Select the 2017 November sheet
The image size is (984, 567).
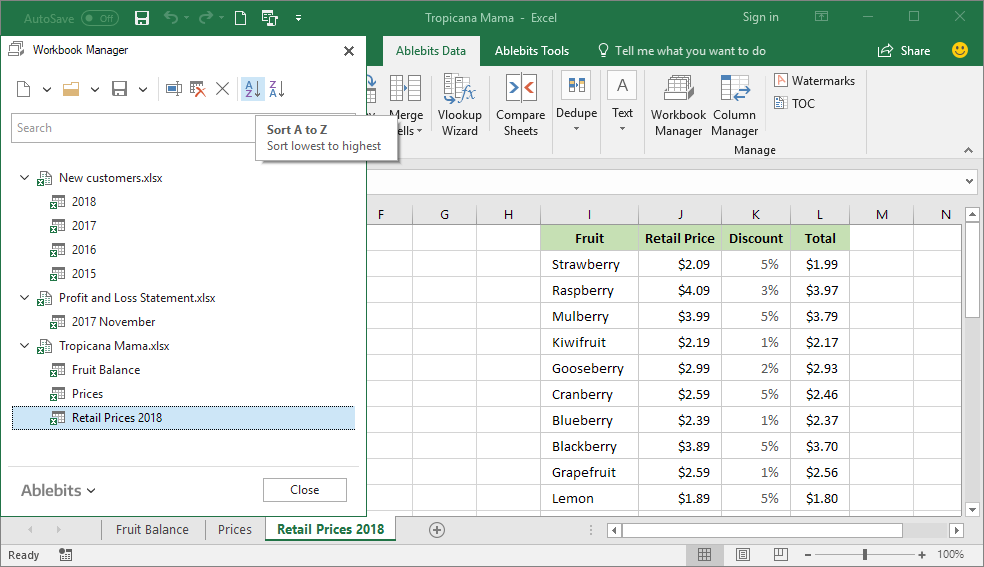113,322
